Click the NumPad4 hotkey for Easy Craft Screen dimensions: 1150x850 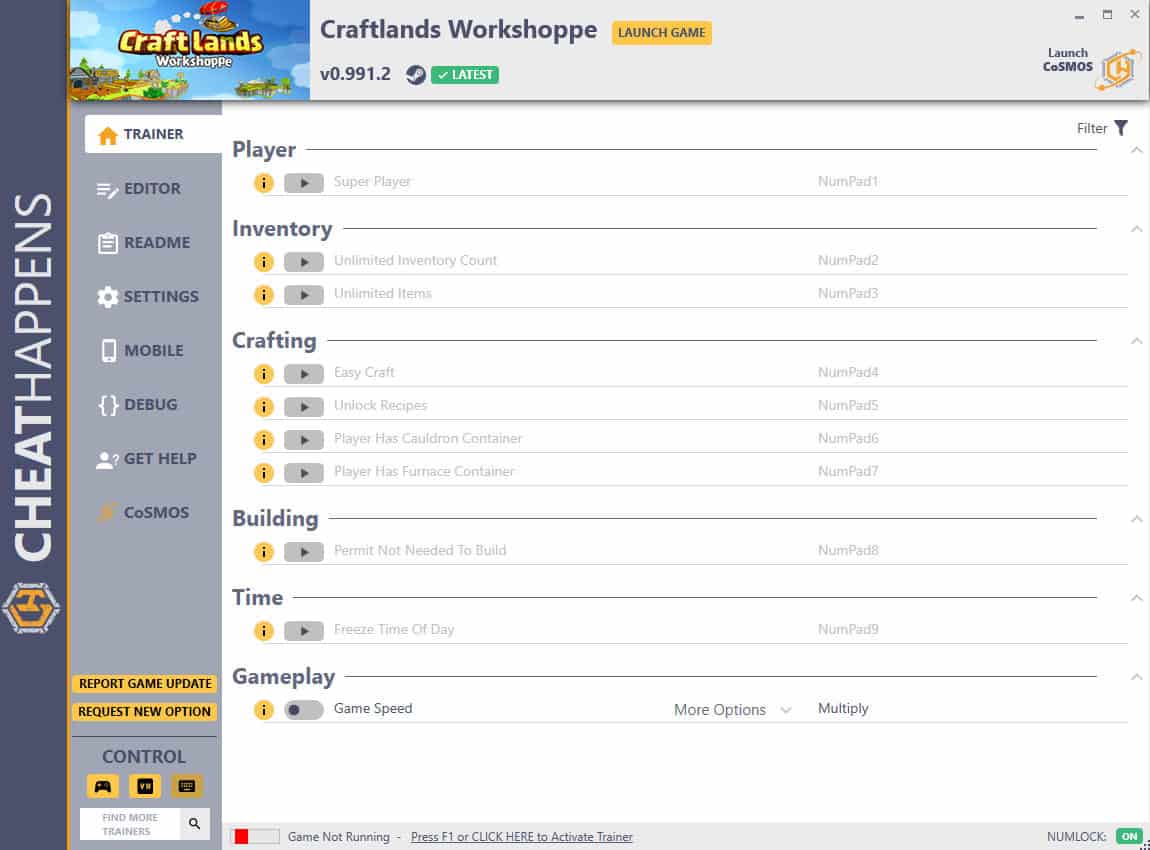point(848,373)
